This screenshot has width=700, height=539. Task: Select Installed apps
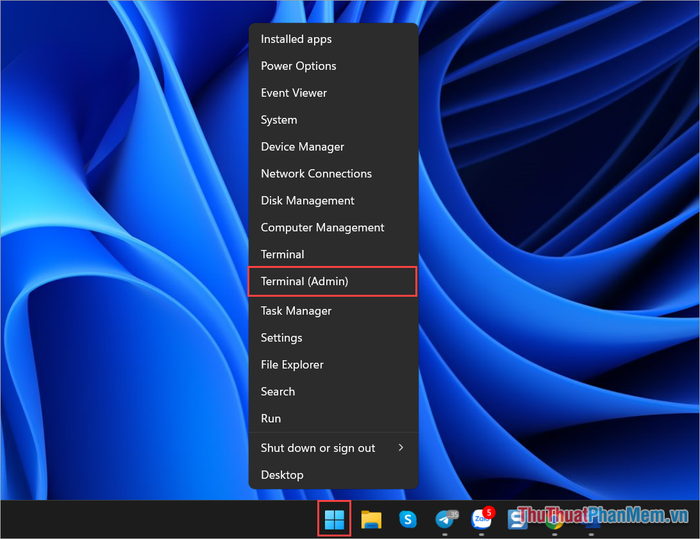click(333, 39)
